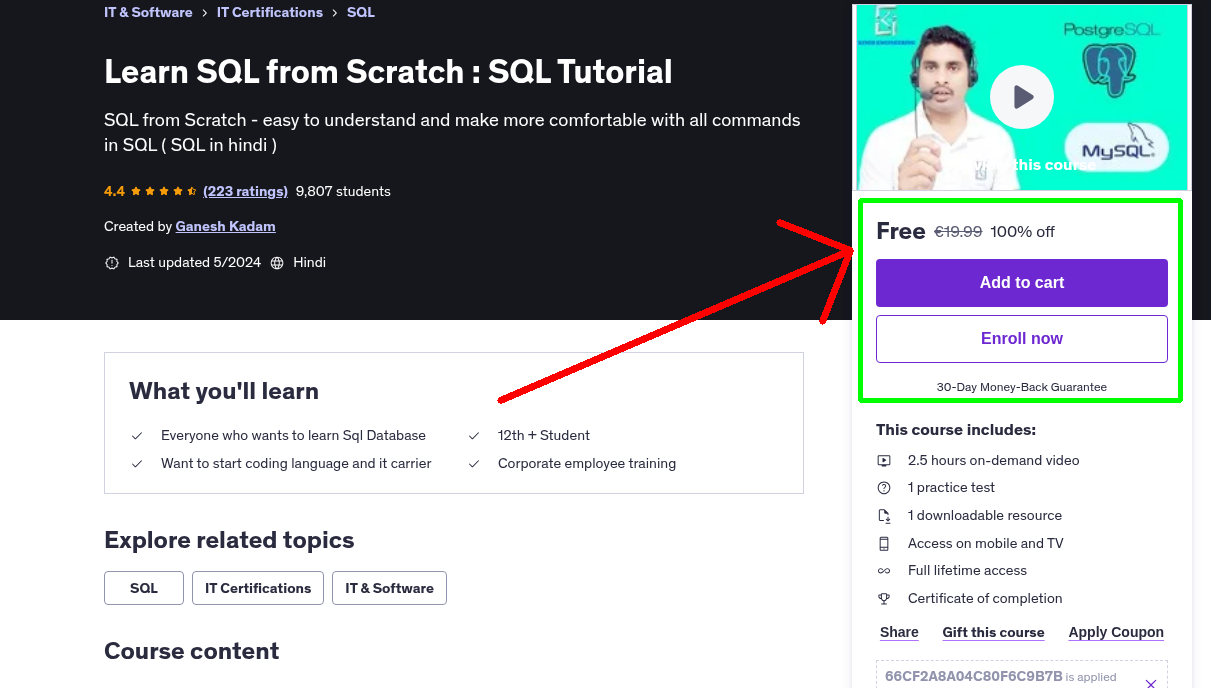Open Gift this course

click(993, 632)
